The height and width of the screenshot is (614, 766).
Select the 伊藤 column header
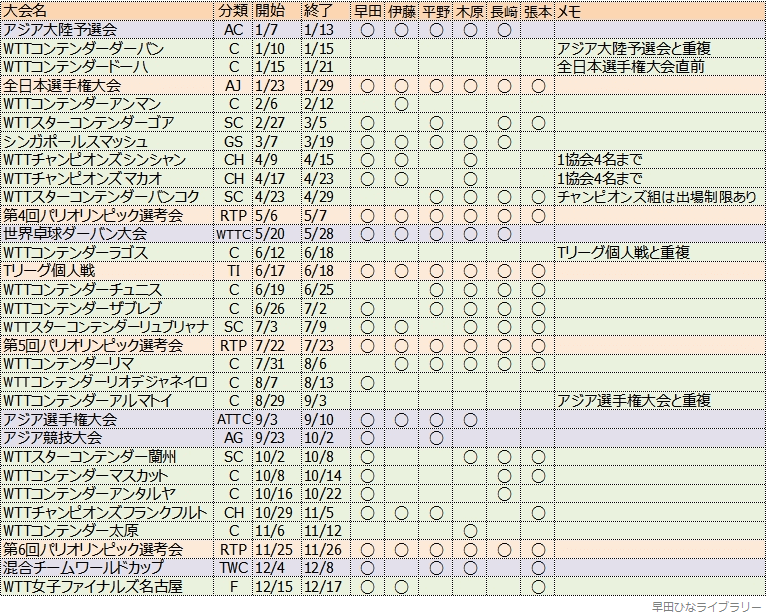coord(401,11)
